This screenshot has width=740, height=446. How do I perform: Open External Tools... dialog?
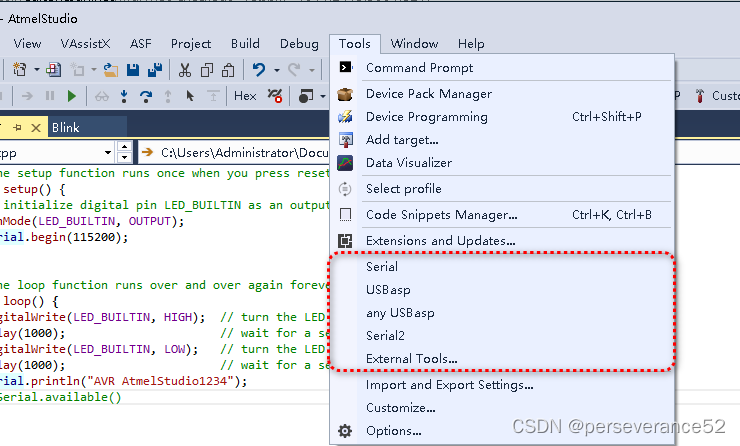(503, 359)
